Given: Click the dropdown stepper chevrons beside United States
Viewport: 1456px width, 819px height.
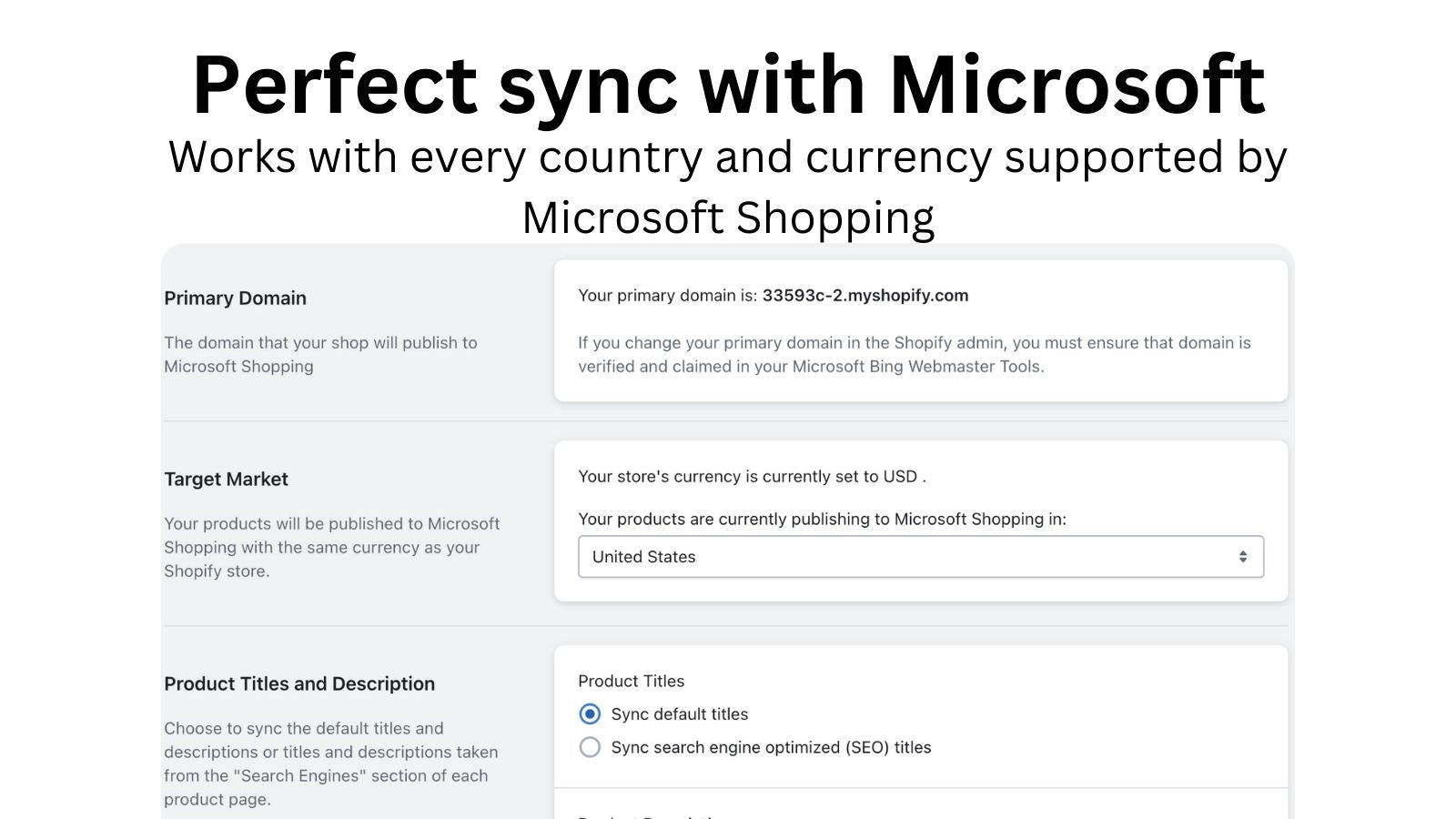Looking at the screenshot, I should (x=1244, y=556).
